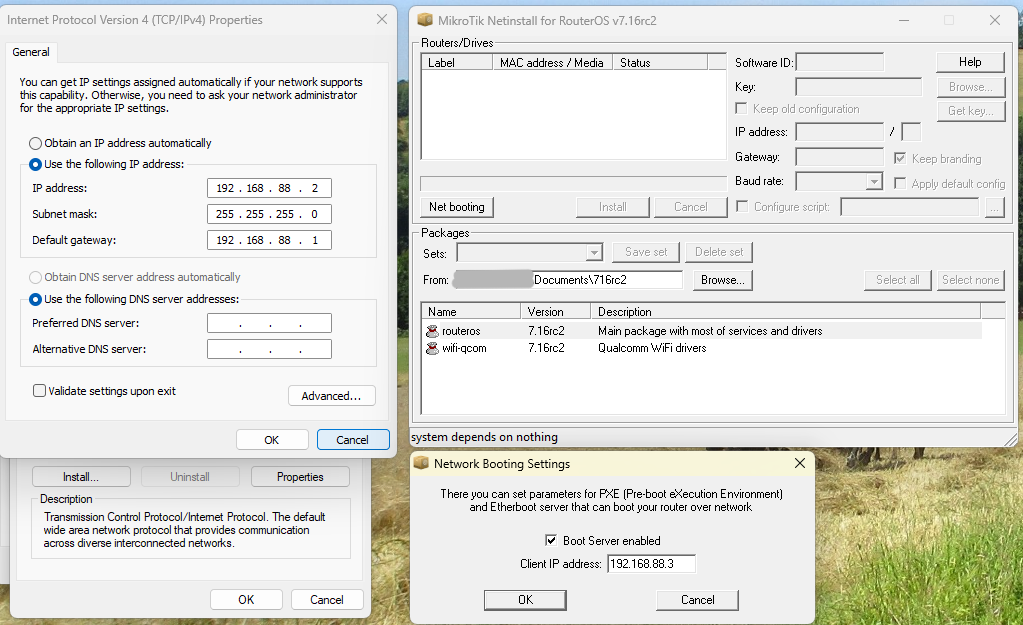Cancel the Network Booting Settings dialog
This screenshot has height=625, width=1023.
click(697, 600)
